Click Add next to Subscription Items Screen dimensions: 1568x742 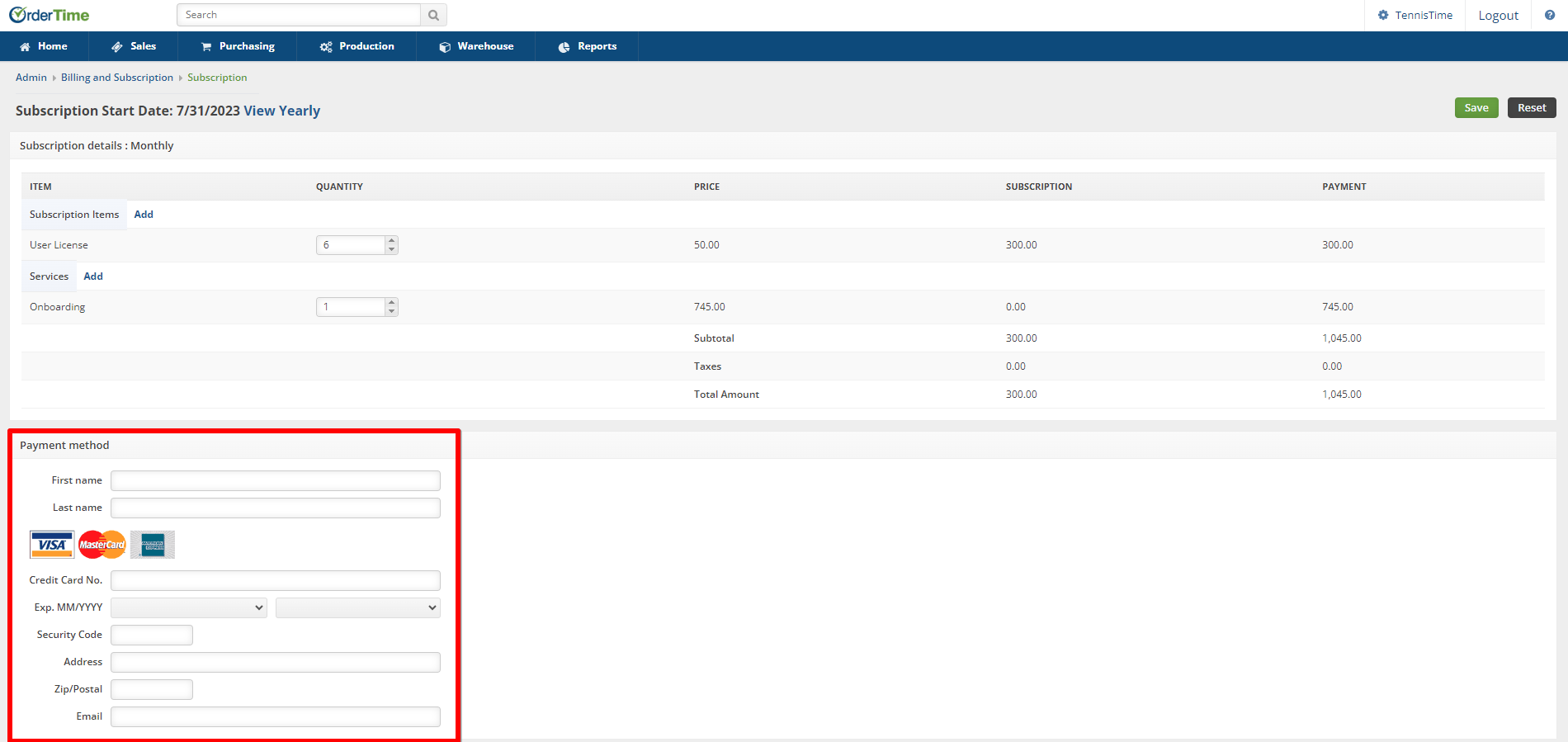pyautogui.click(x=144, y=215)
